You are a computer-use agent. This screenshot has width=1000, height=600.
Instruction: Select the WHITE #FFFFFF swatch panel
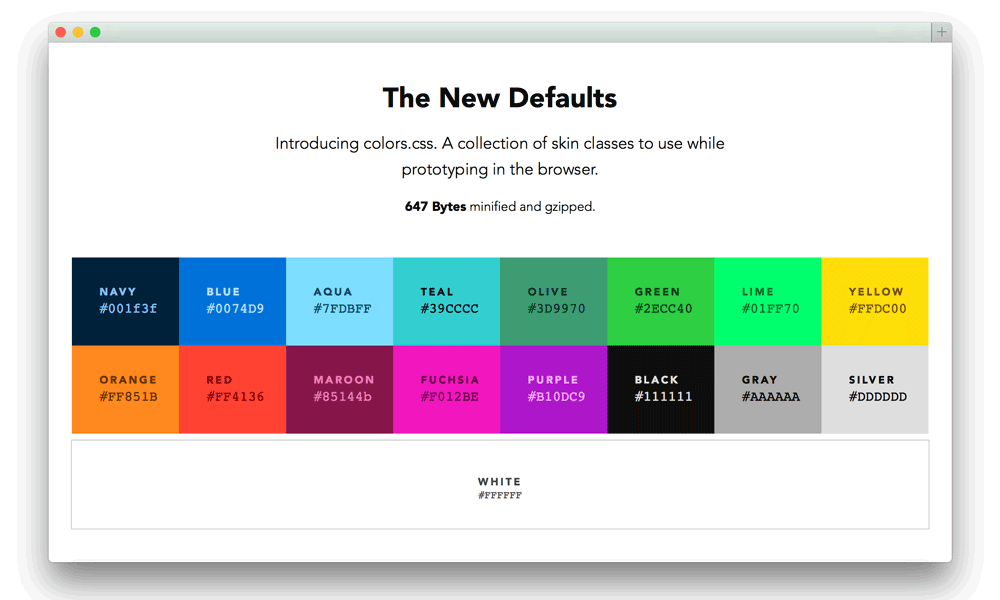click(x=500, y=484)
